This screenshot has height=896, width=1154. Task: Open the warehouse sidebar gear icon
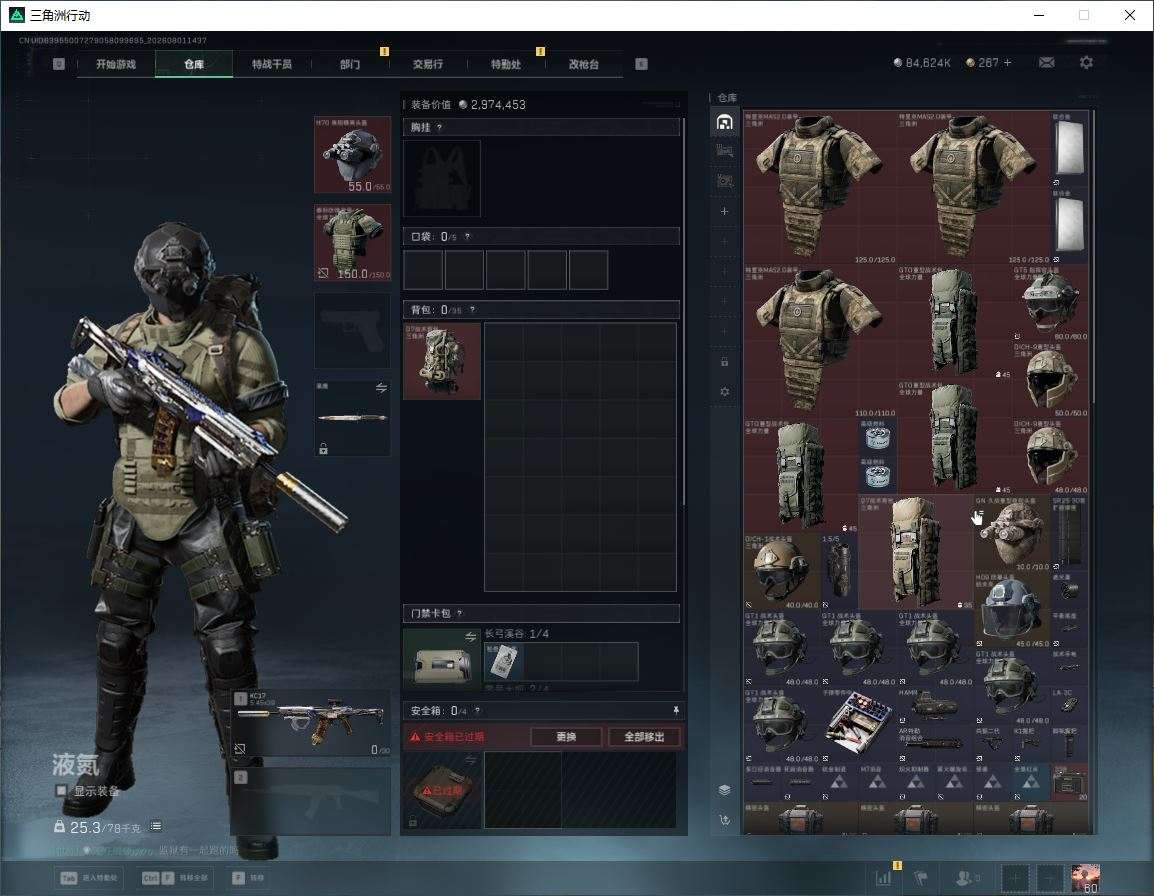tap(724, 392)
